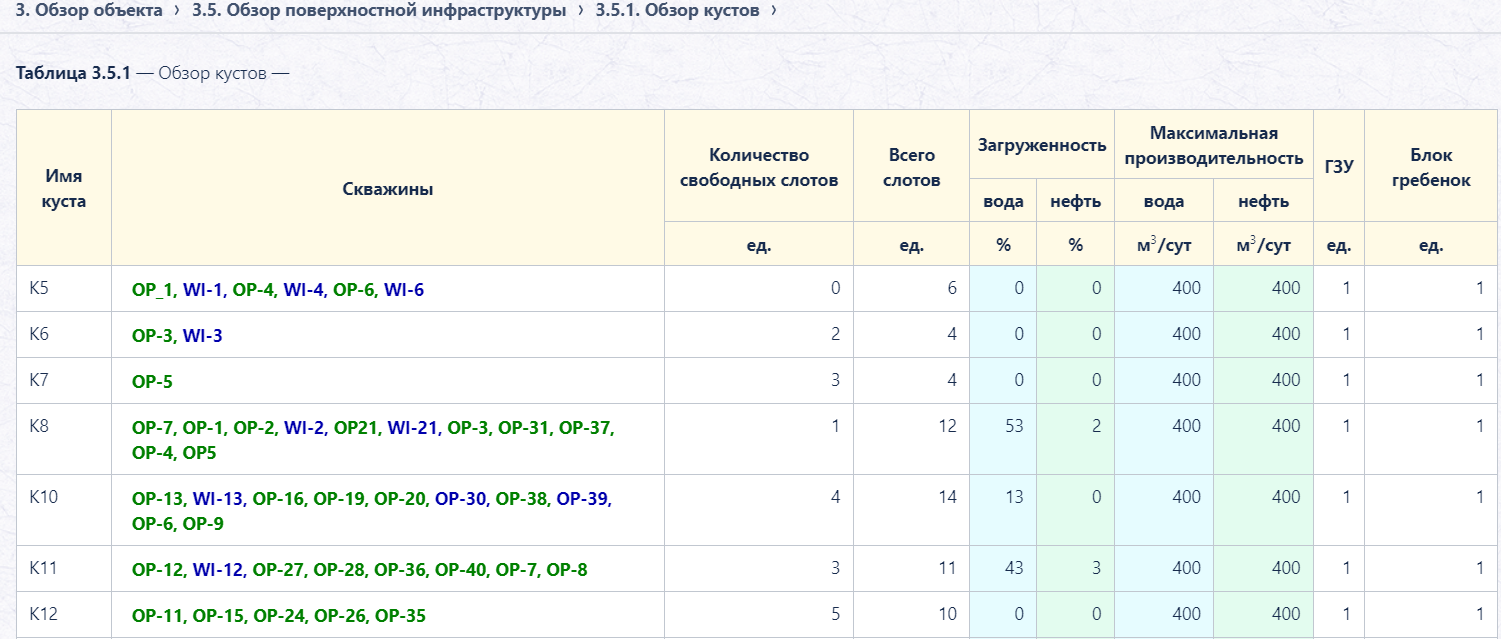
Task: Click blue well OP-30 in row K10
Action: (x=461, y=498)
